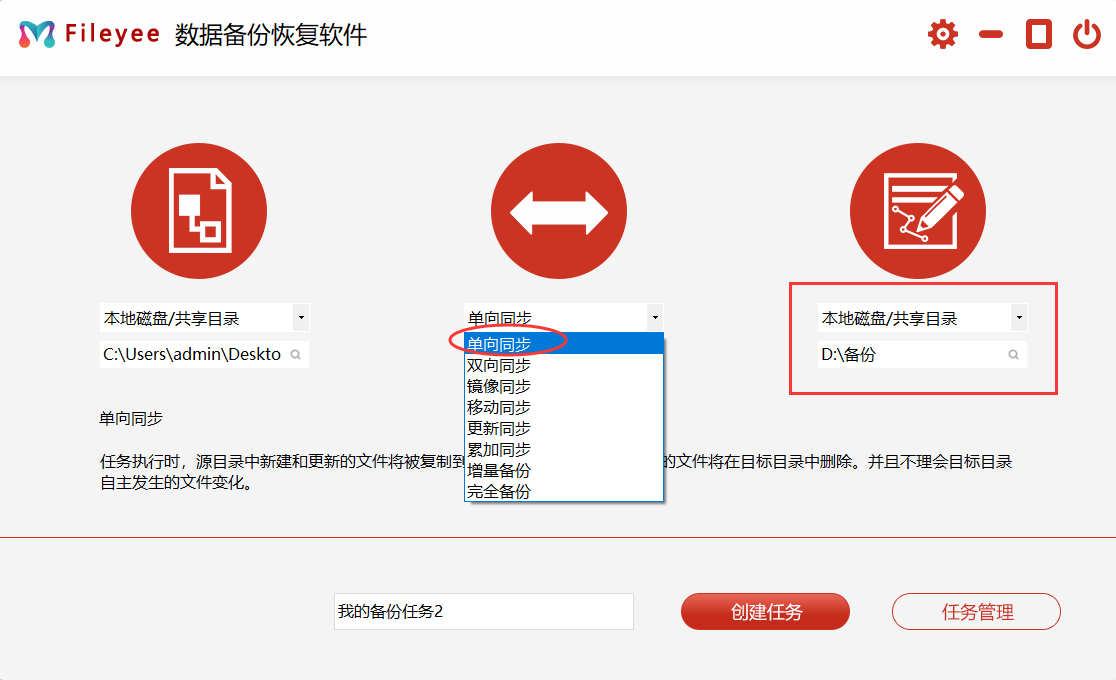1116x680 pixels.
Task: Collapse the sync mode dropdown arrow
Action: coord(655,319)
